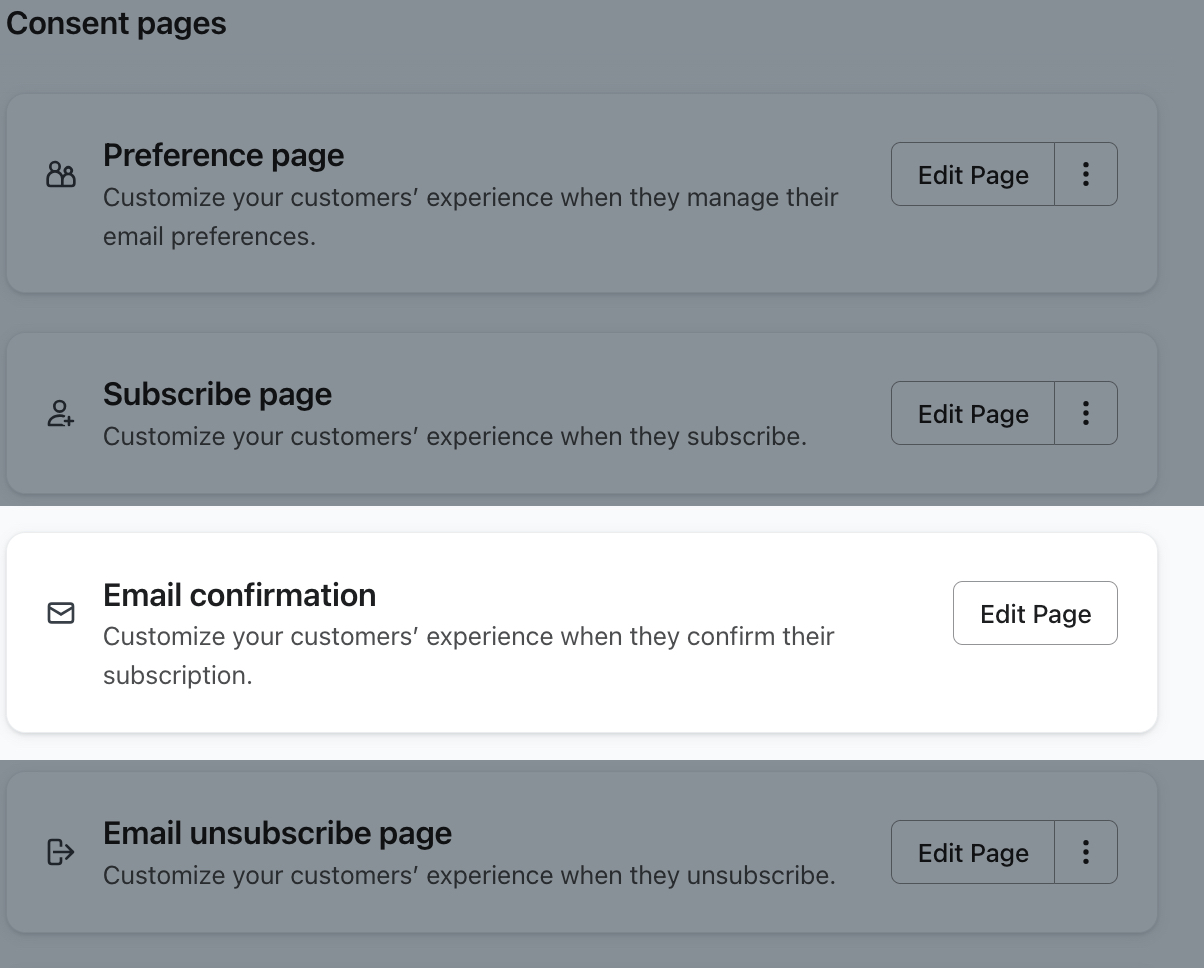Click the Email confirmation envelope icon
The width and height of the screenshot is (1204, 968).
61,613
